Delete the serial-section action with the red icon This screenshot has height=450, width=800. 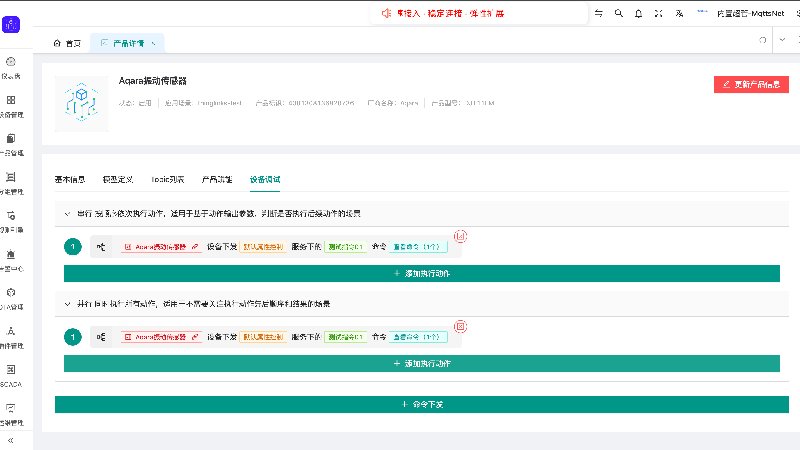point(461,236)
